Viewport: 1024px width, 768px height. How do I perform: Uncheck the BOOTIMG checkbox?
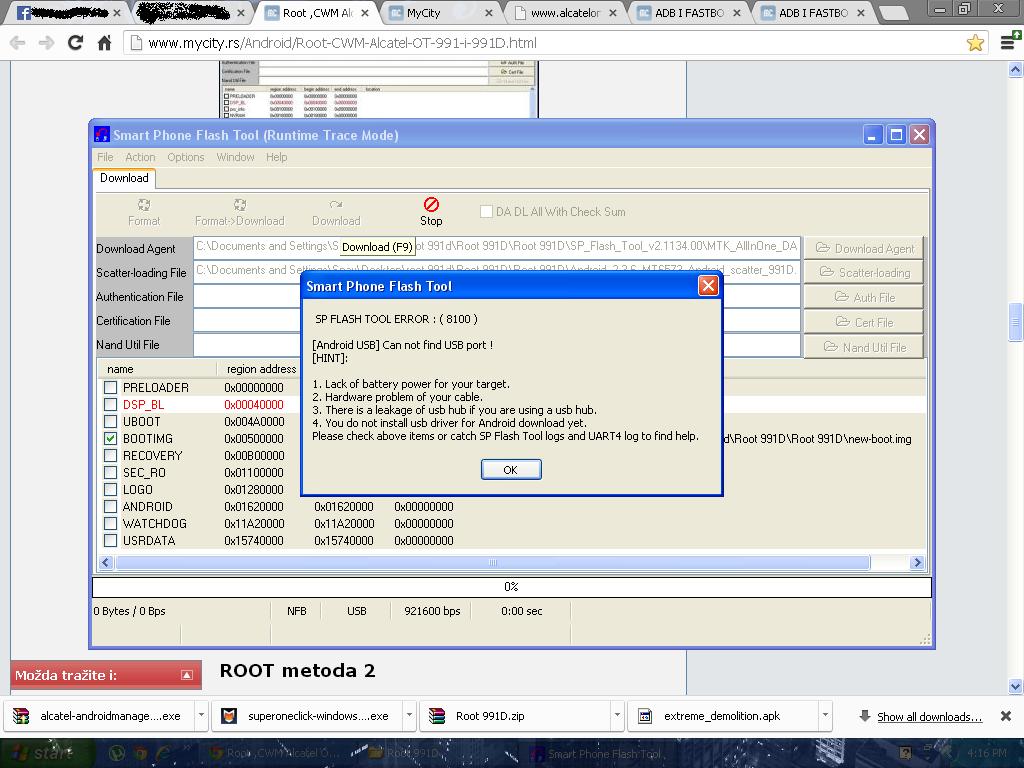[x=110, y=438]
